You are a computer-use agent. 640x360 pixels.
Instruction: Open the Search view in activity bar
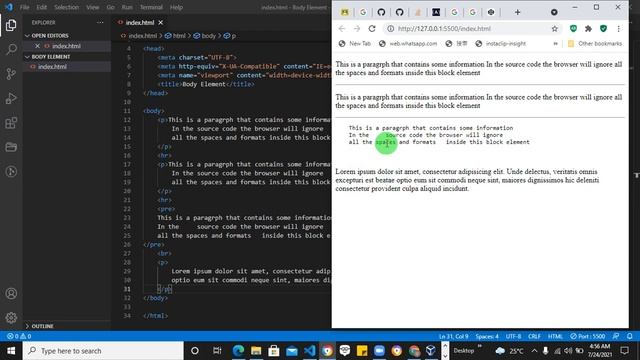pos(11,49)
